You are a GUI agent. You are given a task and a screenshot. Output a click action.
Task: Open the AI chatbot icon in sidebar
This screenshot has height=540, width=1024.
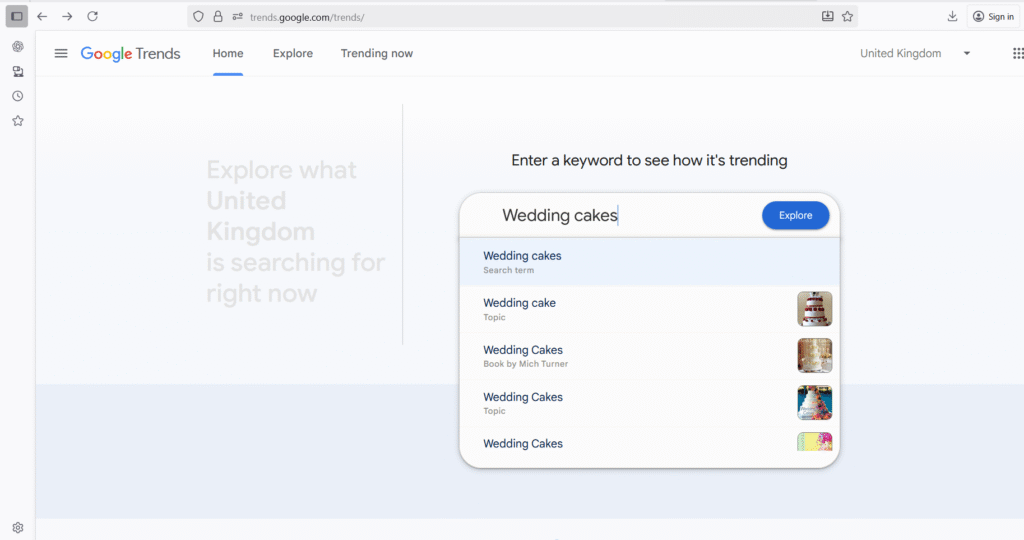(x=18, y=46)
